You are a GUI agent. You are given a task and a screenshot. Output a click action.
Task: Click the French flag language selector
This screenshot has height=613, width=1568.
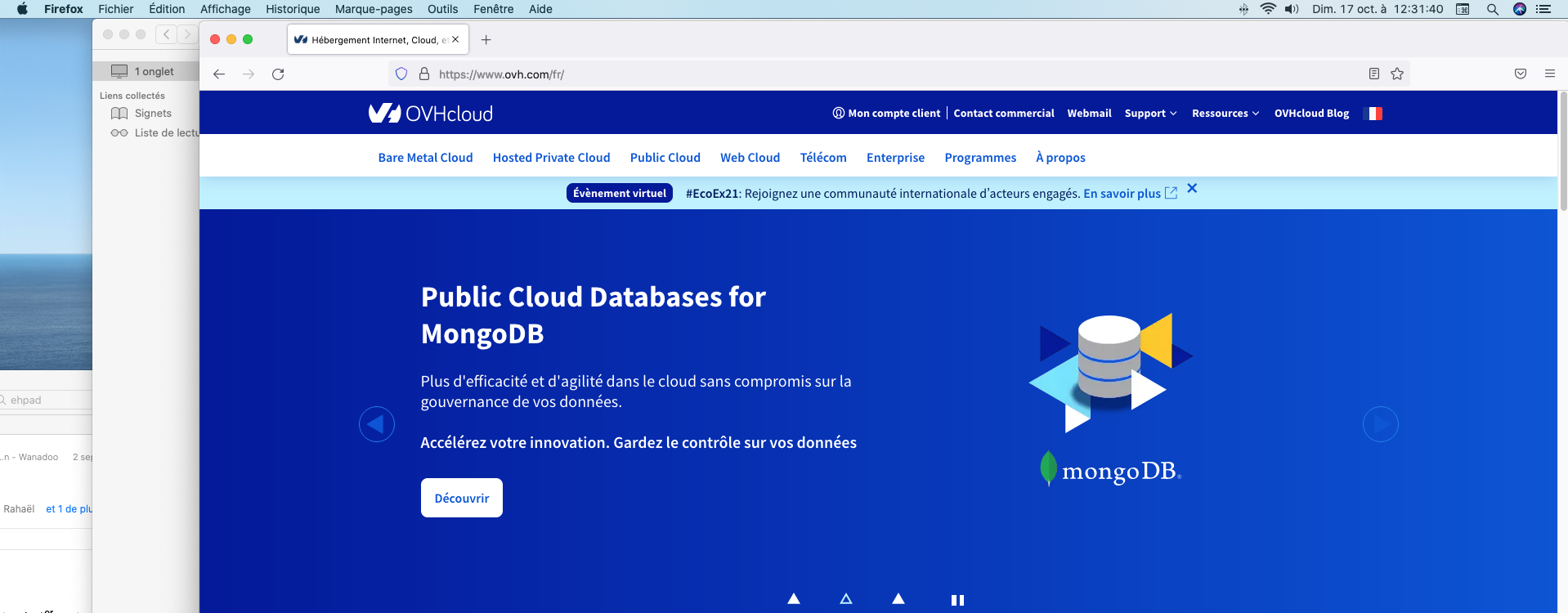1375,114
